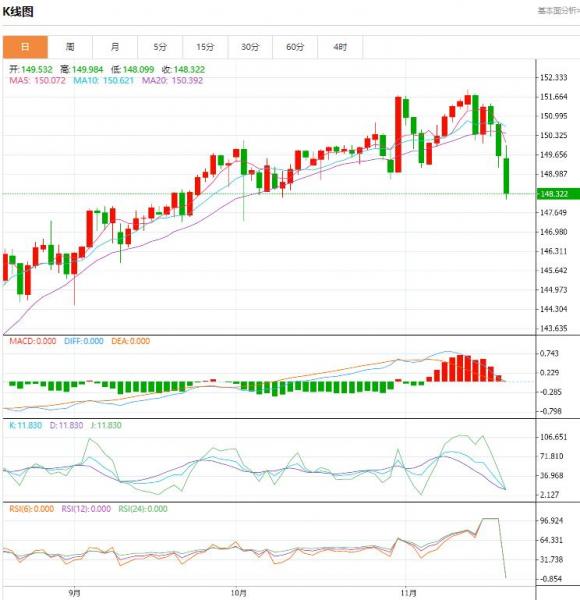Click the K: 11.830 KDJ label
Image resolution: width=580 pixels, height=600 pixels.
tap(26, 425)
